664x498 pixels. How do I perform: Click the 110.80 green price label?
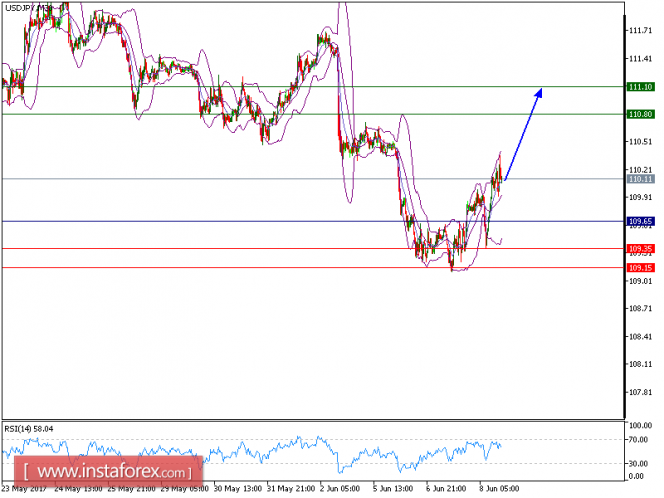(641, 115)
